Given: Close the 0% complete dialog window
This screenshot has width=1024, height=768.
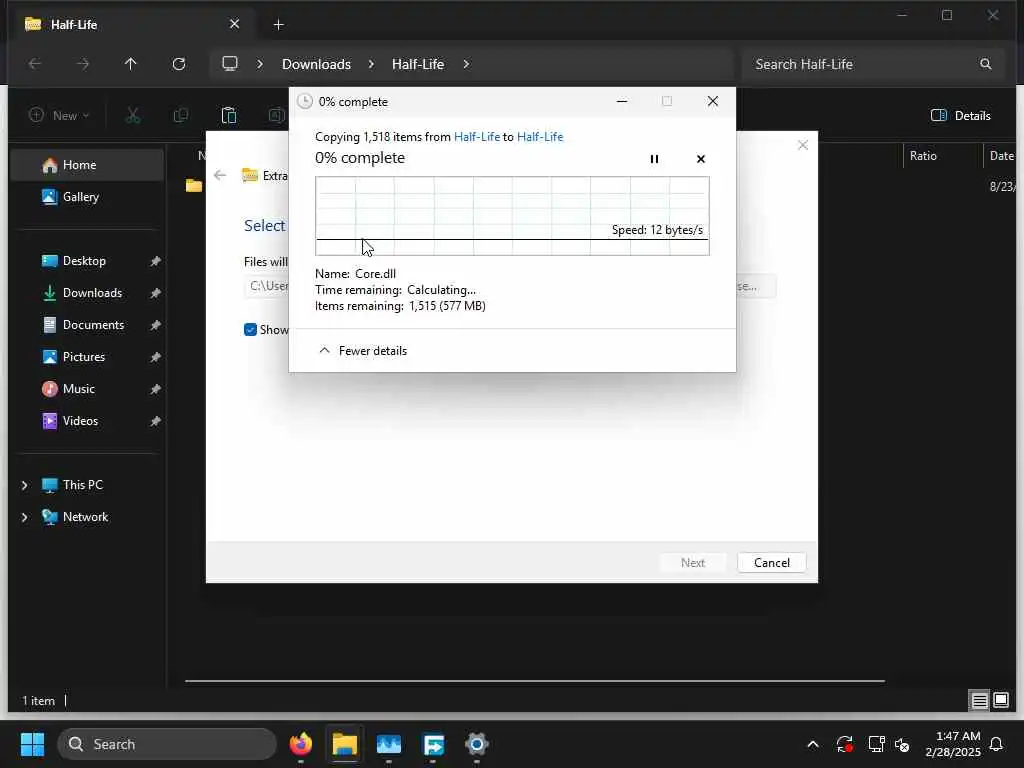Looking at the screenshot, I should (712, 101).
